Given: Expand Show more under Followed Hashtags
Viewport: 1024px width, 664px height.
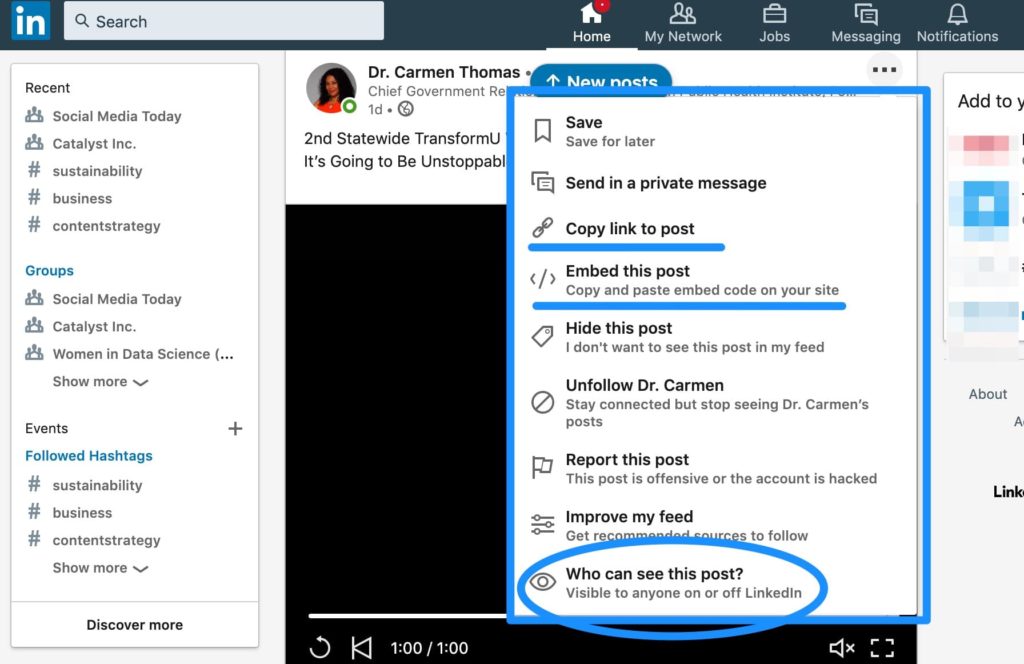Looking at the screenshot, I should pos(100,568).
